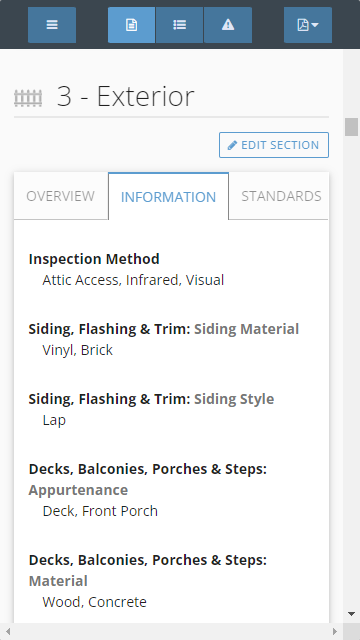Click the Inspection Method label
360x640 pixels.
[x=94, y=259]
